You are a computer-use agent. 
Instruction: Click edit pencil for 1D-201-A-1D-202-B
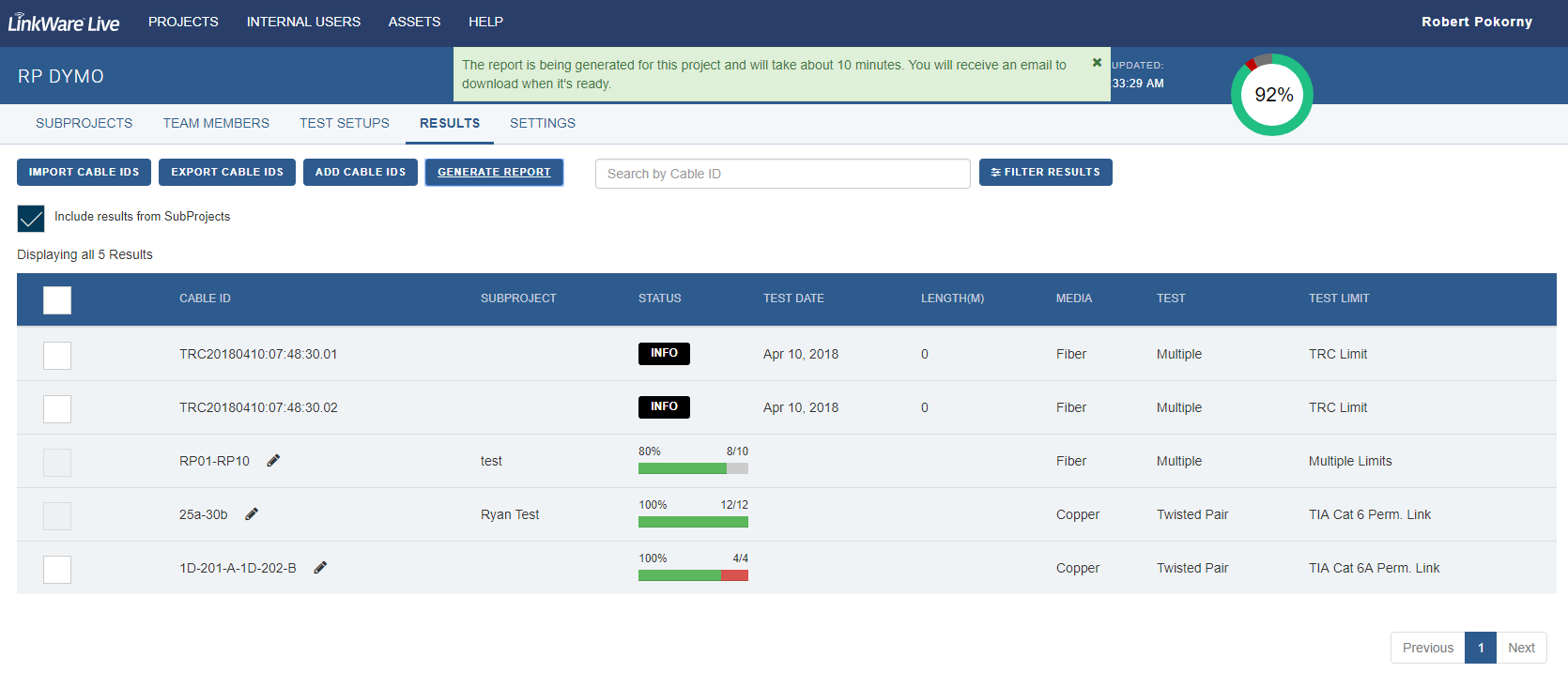tap(320, 568)
